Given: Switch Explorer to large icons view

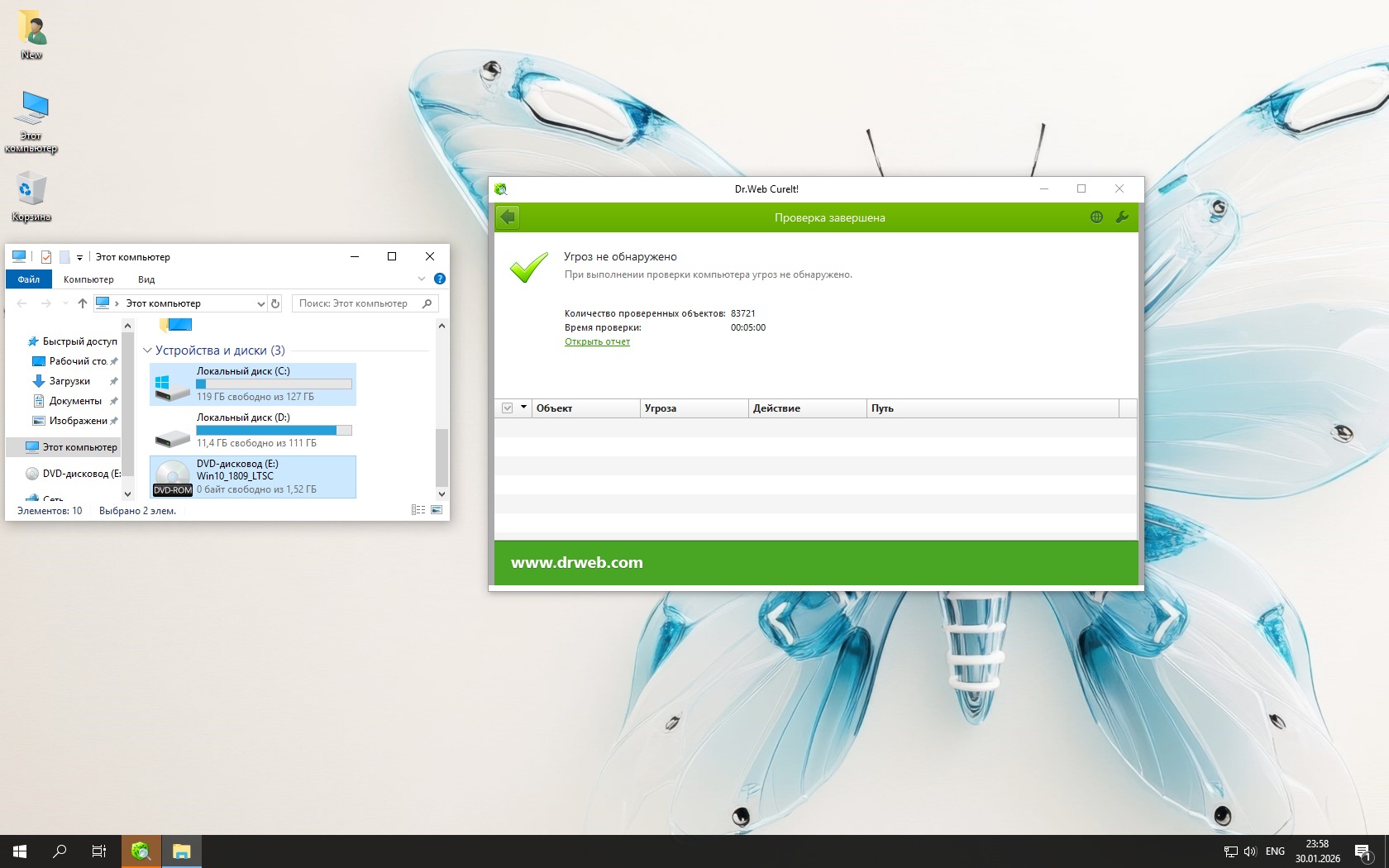Looking at the screenshot, I should [437, 510].
